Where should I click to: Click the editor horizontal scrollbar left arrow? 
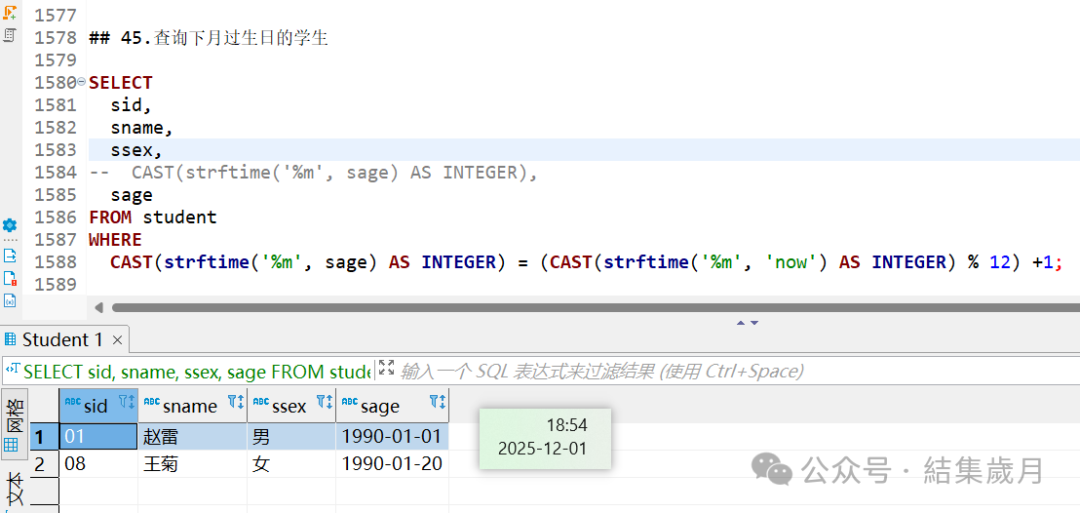(98, 307)
